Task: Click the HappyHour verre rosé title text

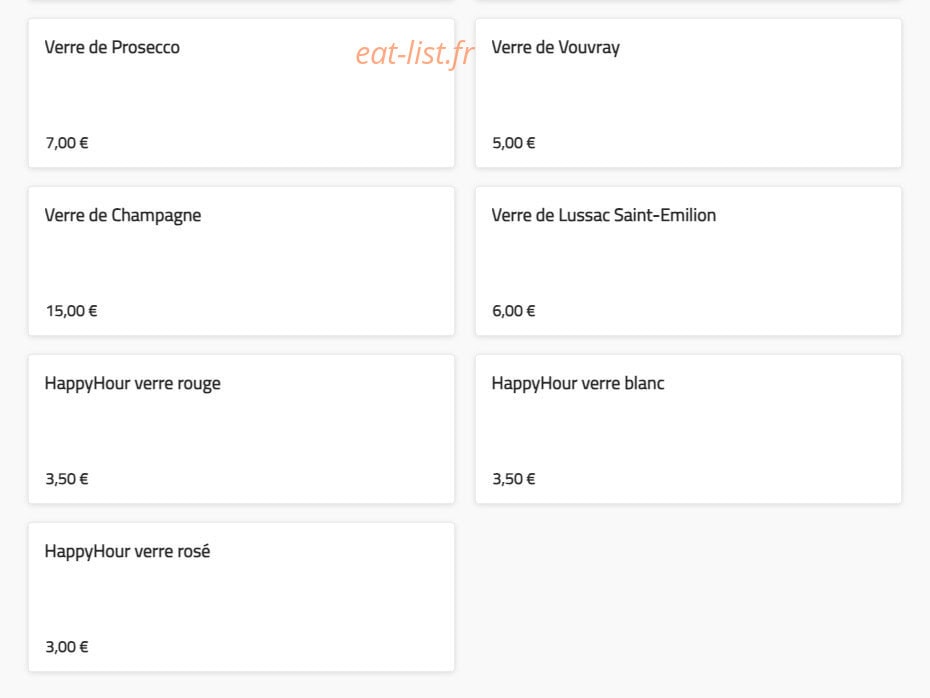Action: tap(128, 552)
